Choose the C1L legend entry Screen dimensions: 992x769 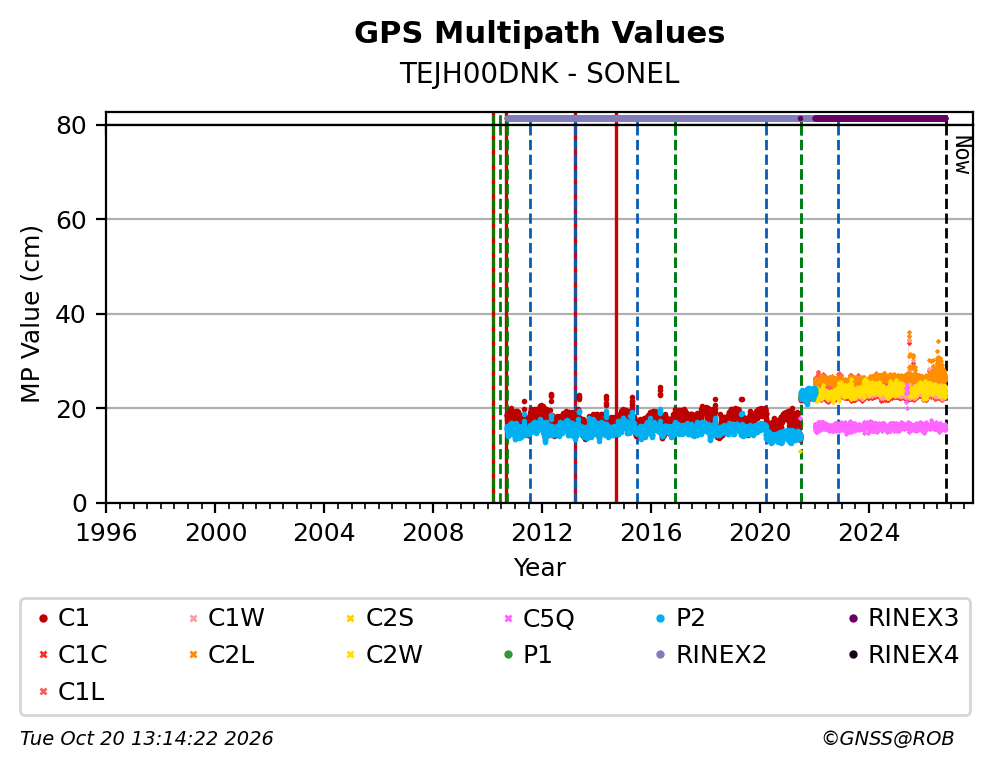click(71, 692)
